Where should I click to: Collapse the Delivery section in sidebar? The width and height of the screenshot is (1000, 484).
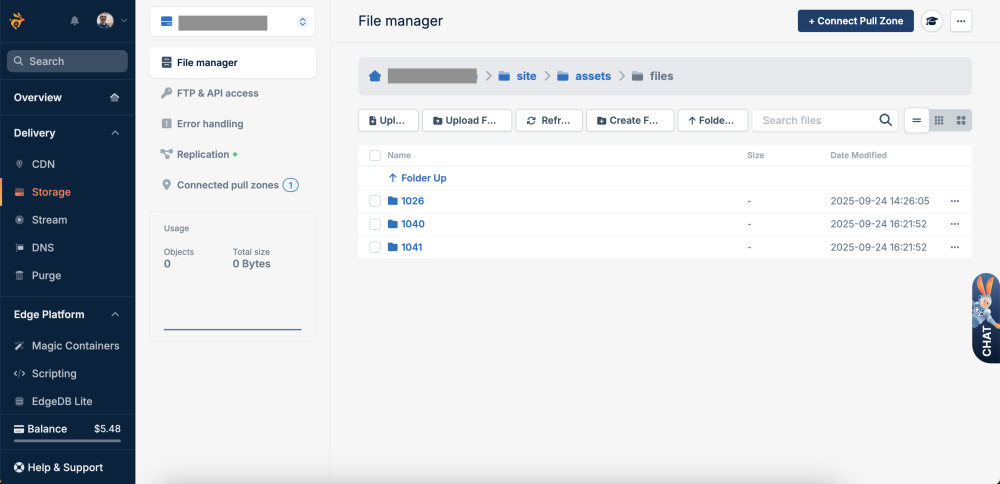click(x=114, y=133)
